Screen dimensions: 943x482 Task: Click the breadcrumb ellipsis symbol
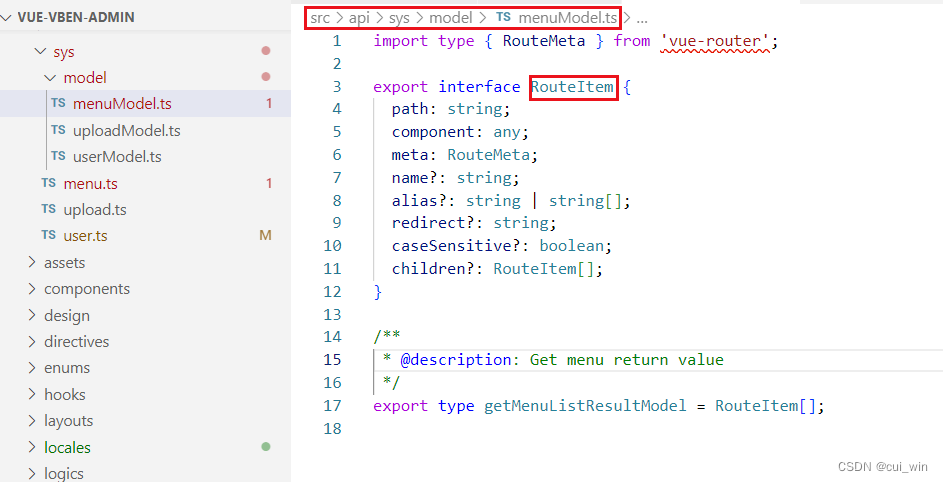642,18
